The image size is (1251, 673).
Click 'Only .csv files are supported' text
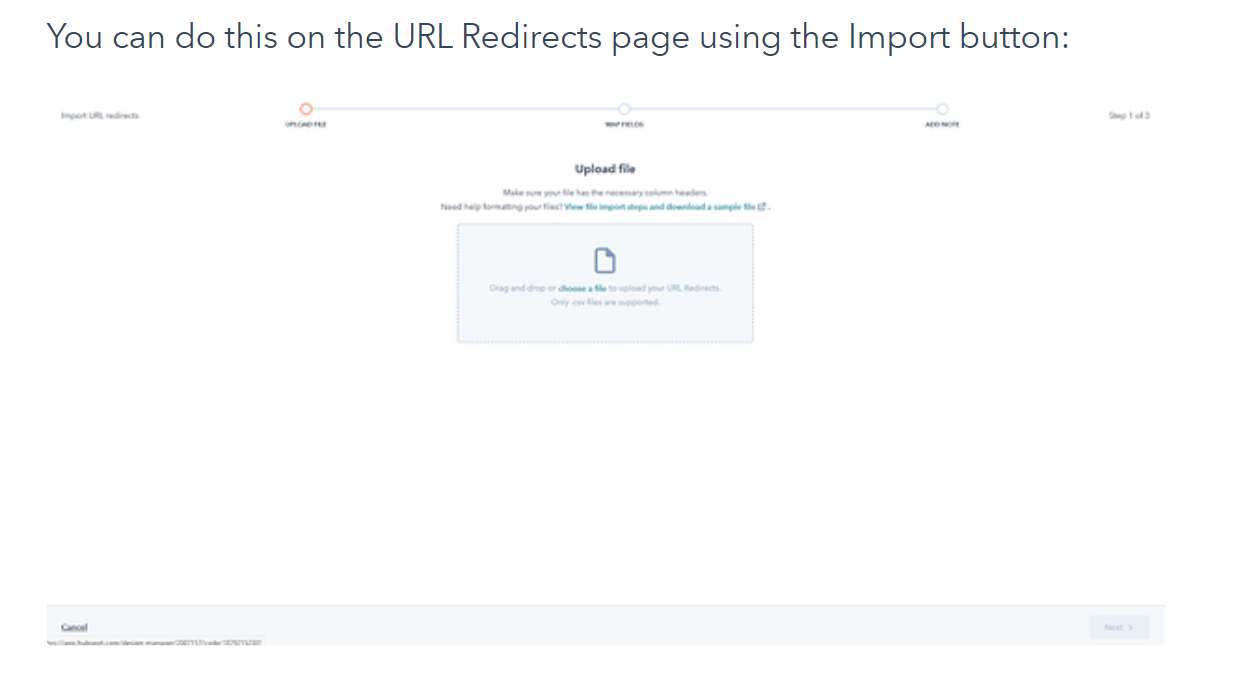[605, 302]
